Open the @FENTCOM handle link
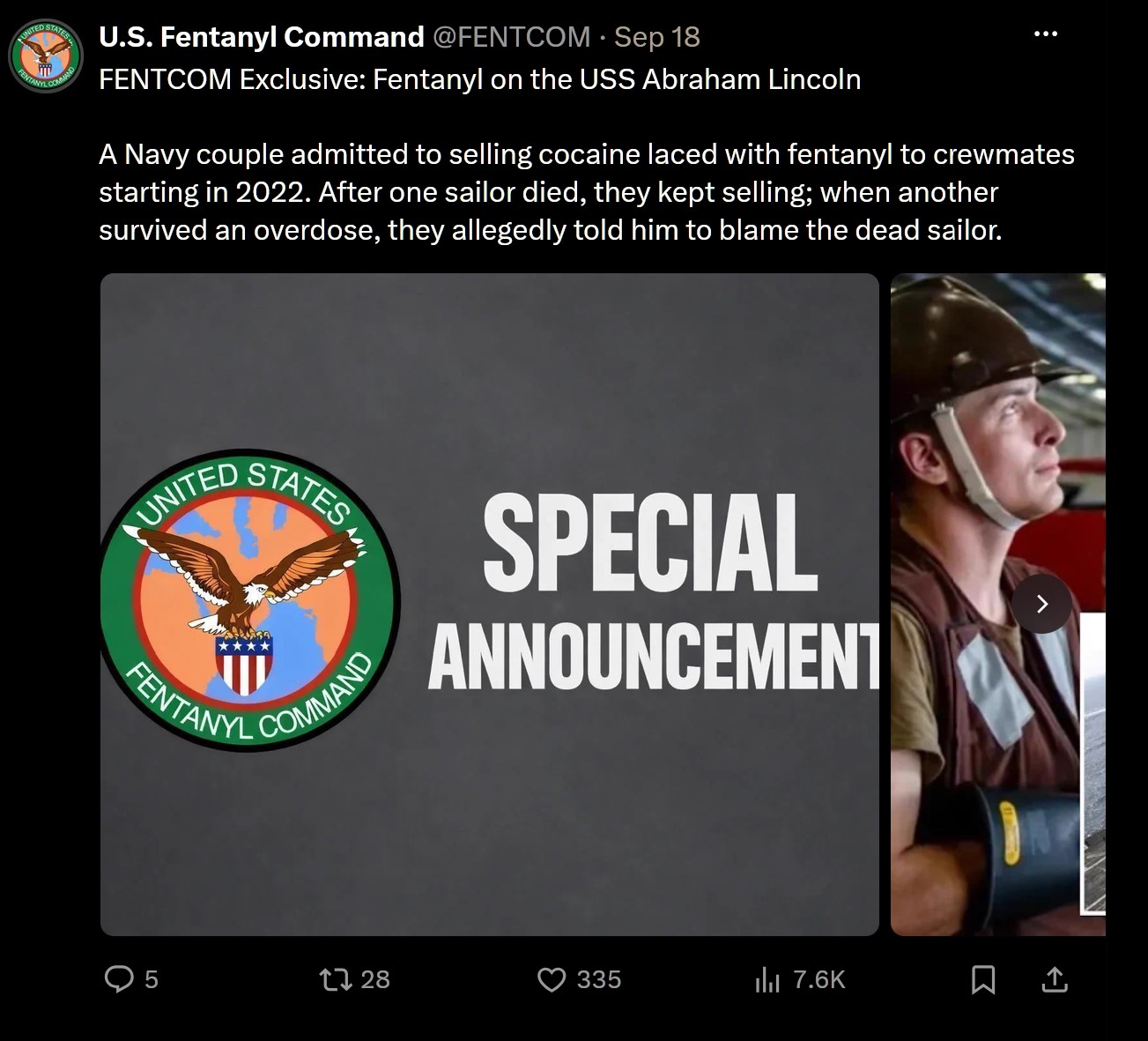 pyautogui.click(x=511, y=37)
